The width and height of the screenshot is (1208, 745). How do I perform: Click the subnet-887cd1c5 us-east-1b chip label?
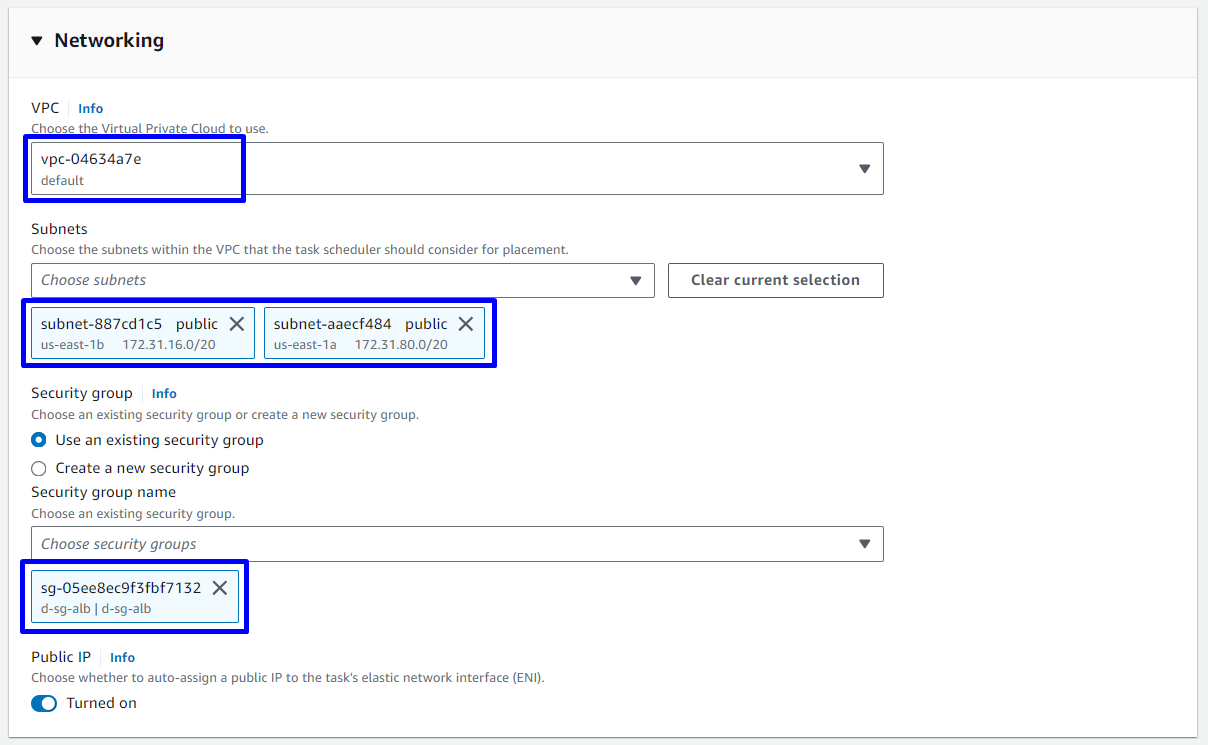tap(127, 333)
